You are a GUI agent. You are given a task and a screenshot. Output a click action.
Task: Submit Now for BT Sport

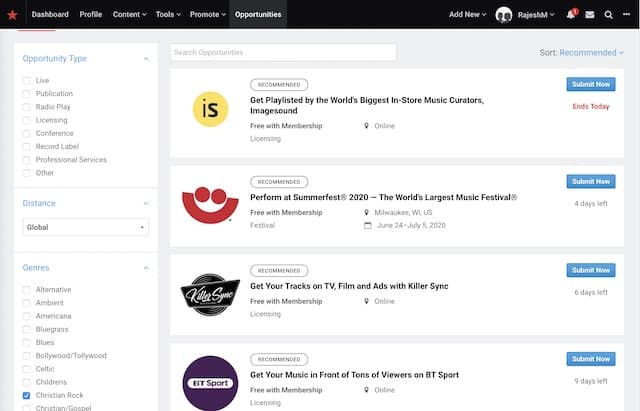click(x=591, y=359)
